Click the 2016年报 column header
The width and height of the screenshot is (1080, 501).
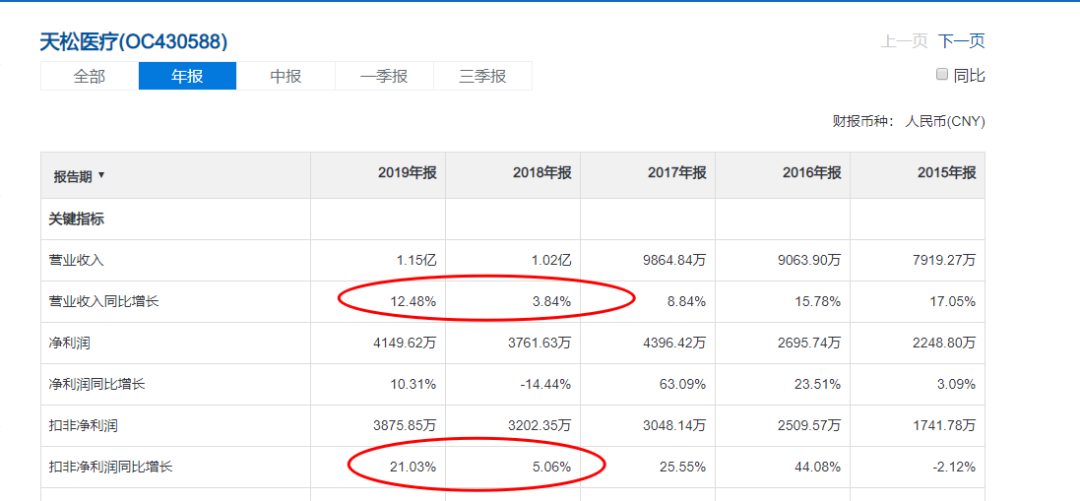812,173
